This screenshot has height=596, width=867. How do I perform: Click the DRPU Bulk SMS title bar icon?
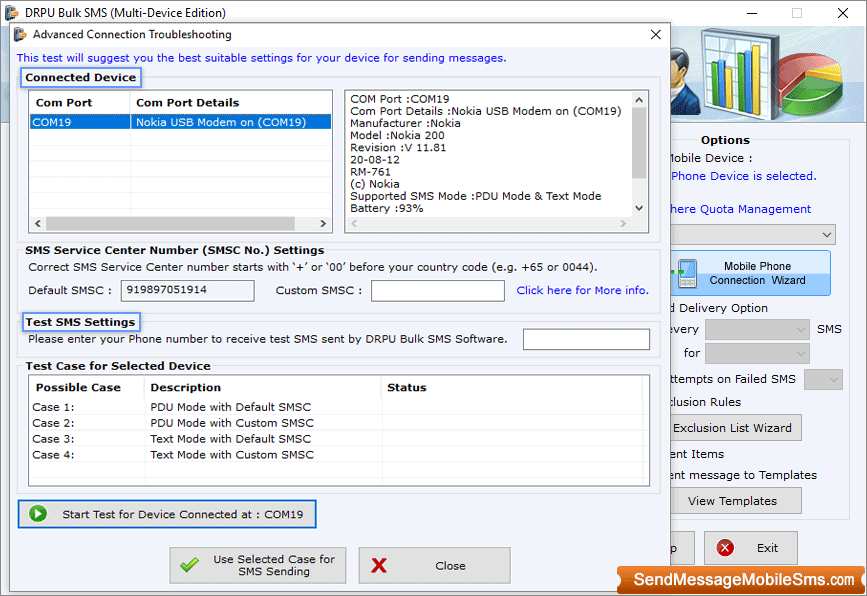coord(12,13)
